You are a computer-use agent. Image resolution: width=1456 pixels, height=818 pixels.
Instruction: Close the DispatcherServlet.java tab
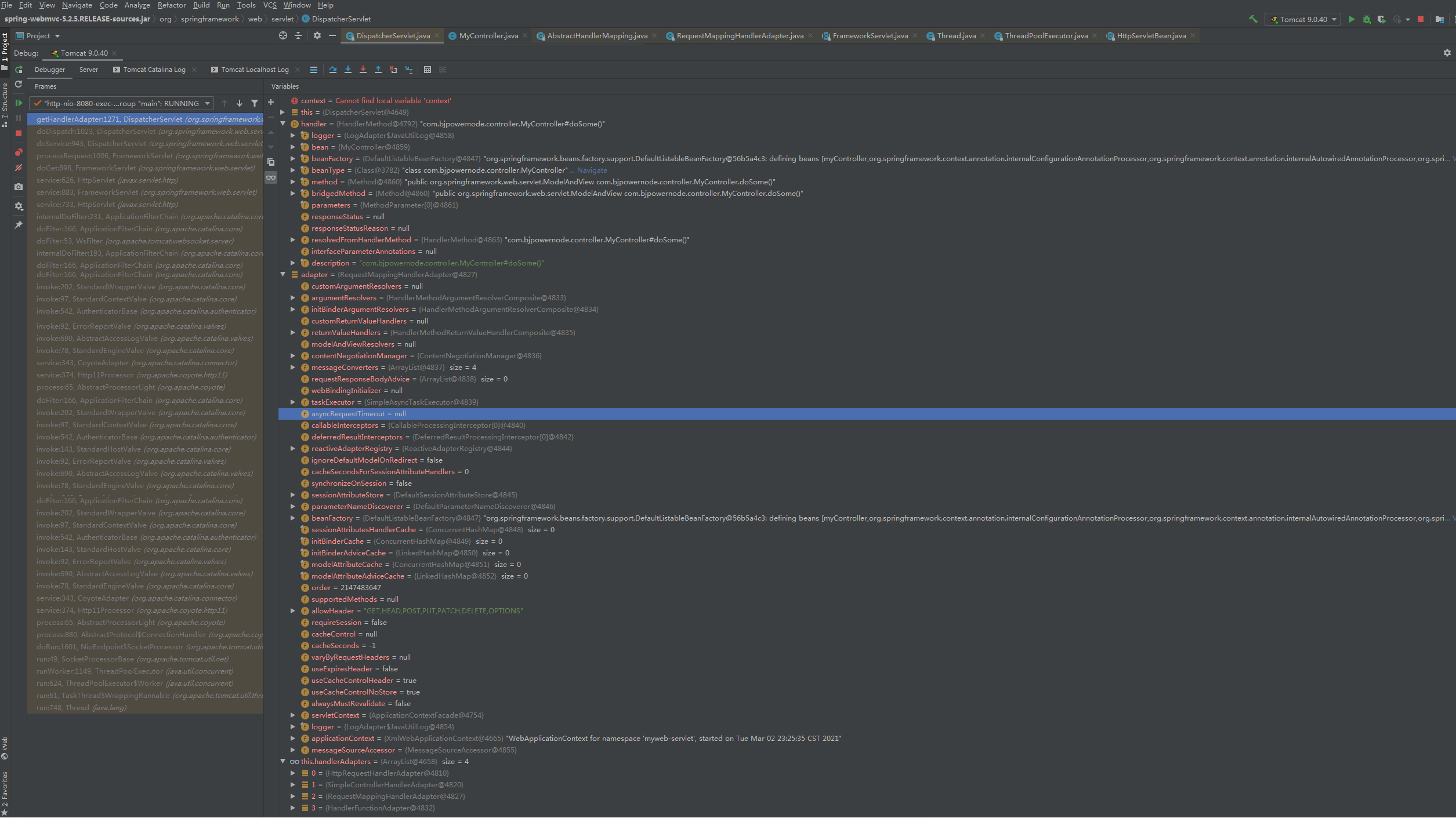click(x=437, y=35)
